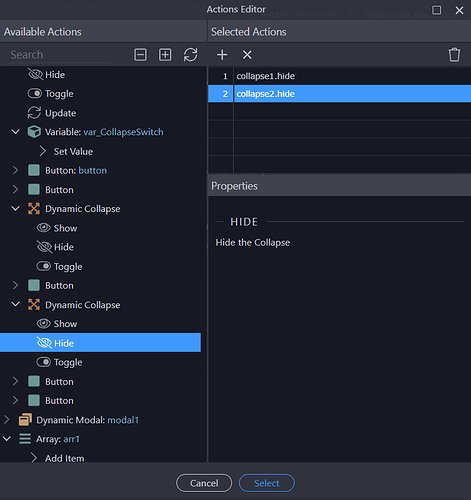471x500 pixels.
Task: Choose Set Value under the variable
Action: (73, 151)
